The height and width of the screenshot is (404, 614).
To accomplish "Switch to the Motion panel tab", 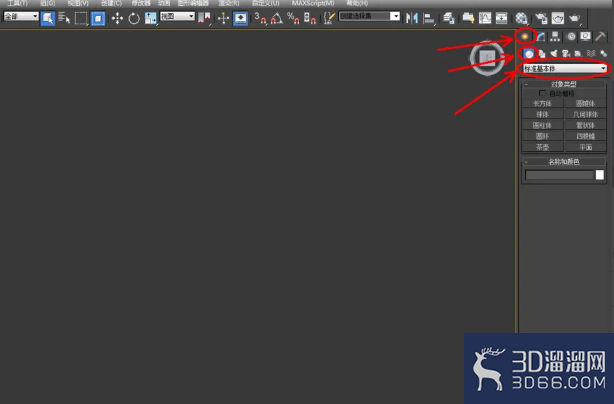I will tap(571, 37).
